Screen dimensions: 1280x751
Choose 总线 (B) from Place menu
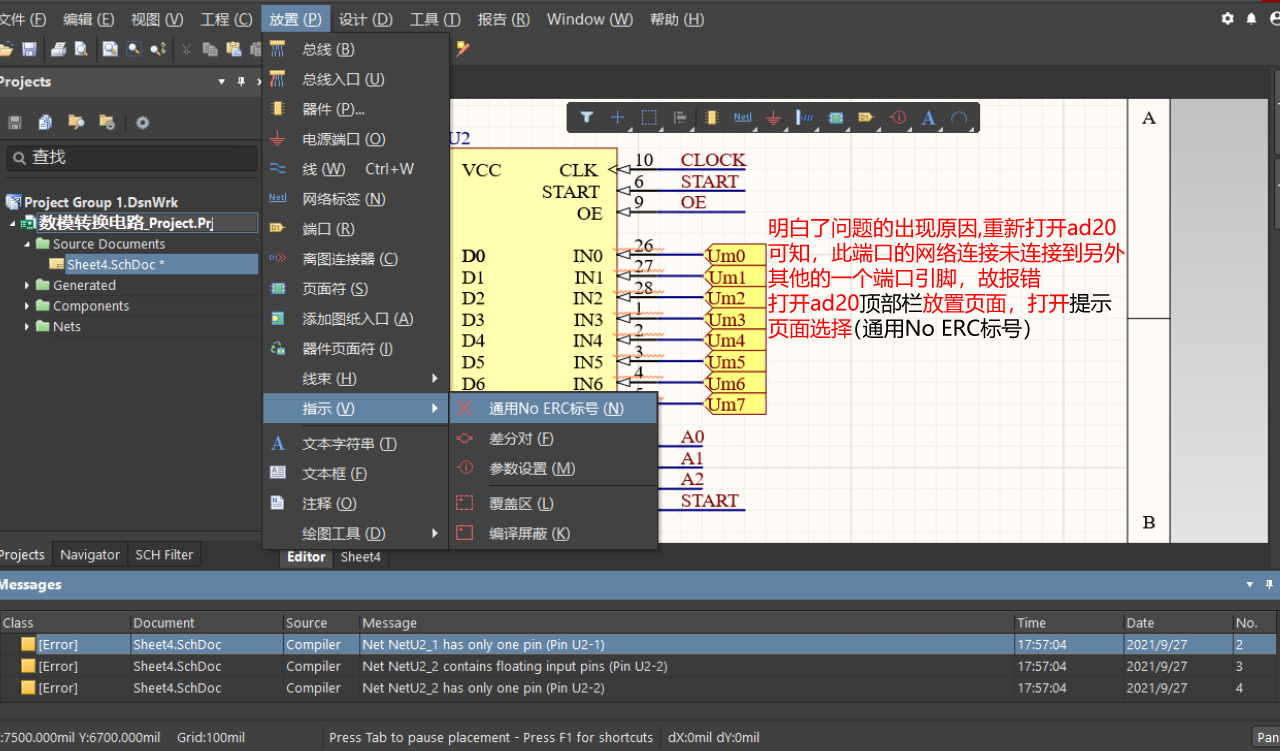coord(355,49)
